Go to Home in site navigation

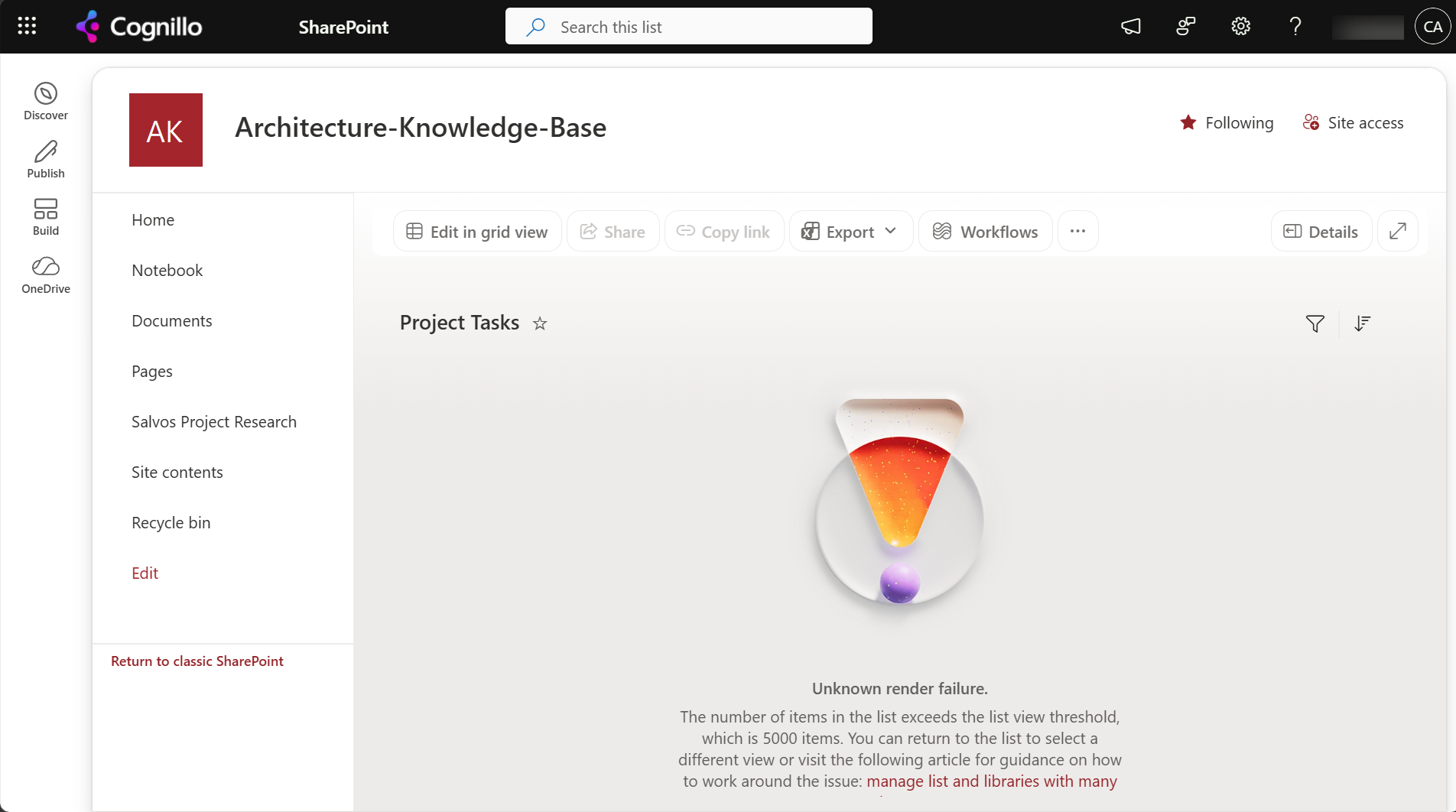(x=153, y=220)
